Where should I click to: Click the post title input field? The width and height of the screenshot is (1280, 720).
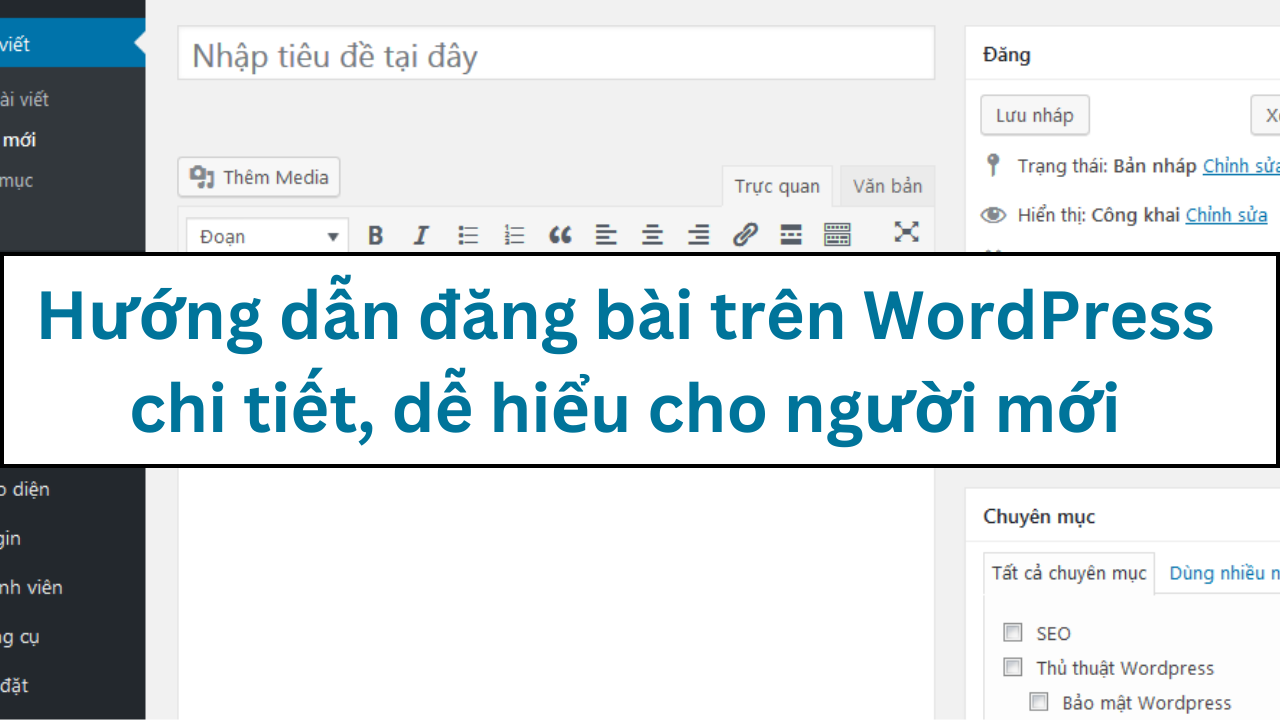click(556, 53)
